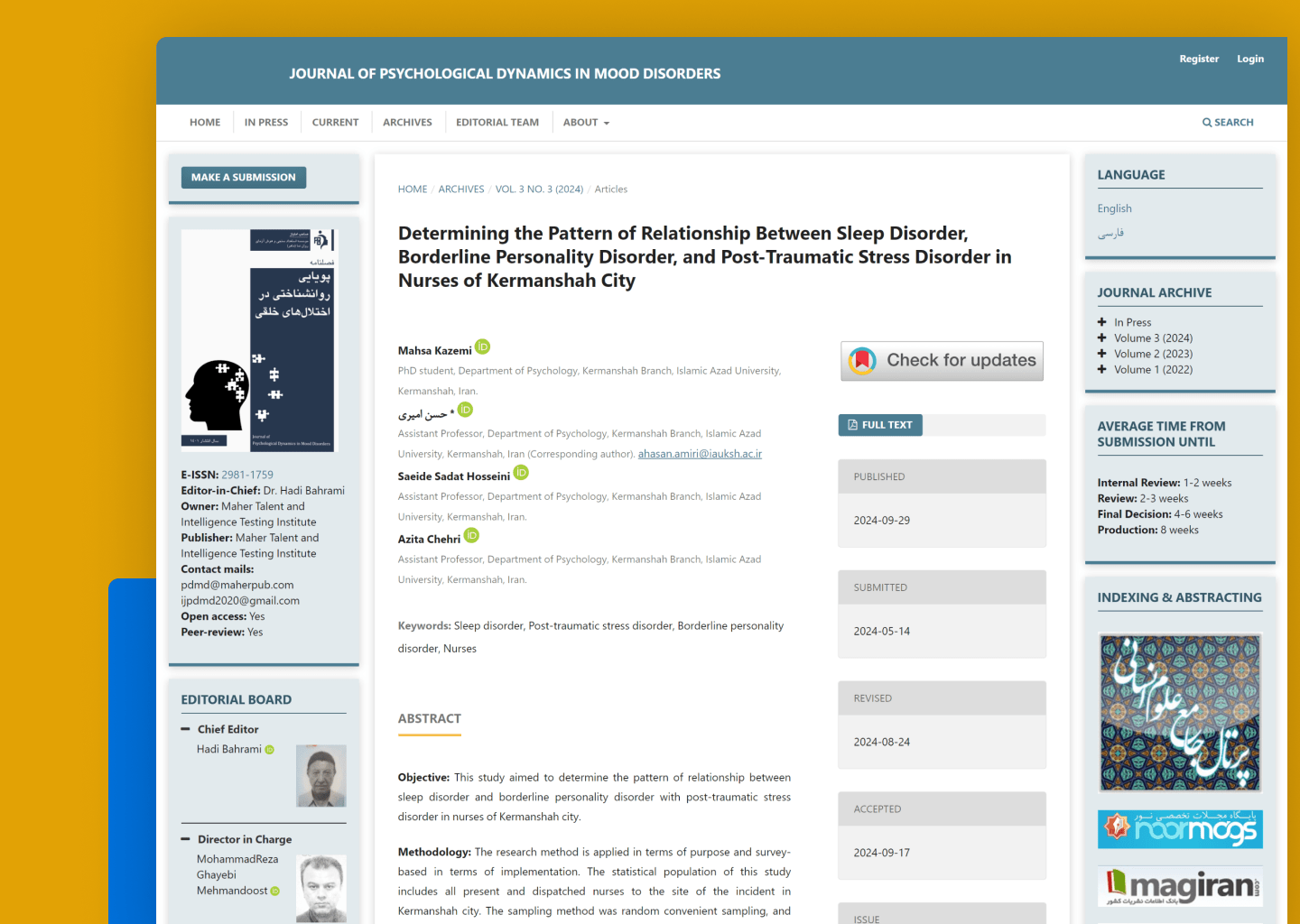The image size is (1300, 924).
Task: Open Mahsa Kazemi's ORCID iD icon
Action: pos(483,346)
